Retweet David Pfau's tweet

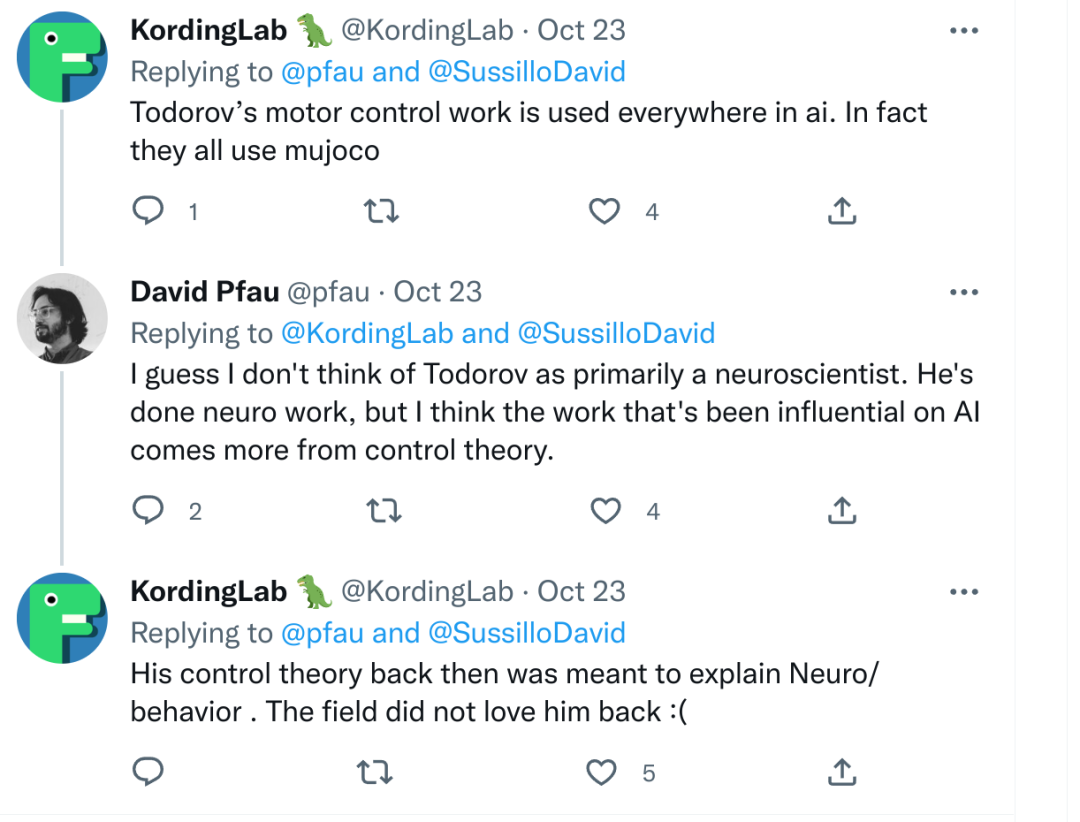tap(378, 511)
